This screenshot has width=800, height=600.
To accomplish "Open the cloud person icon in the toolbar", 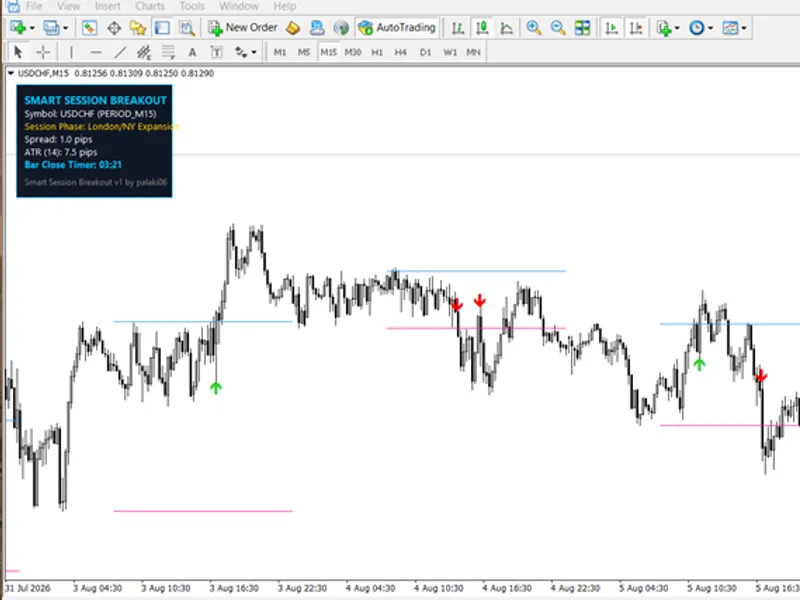I will tap(317, 28).
